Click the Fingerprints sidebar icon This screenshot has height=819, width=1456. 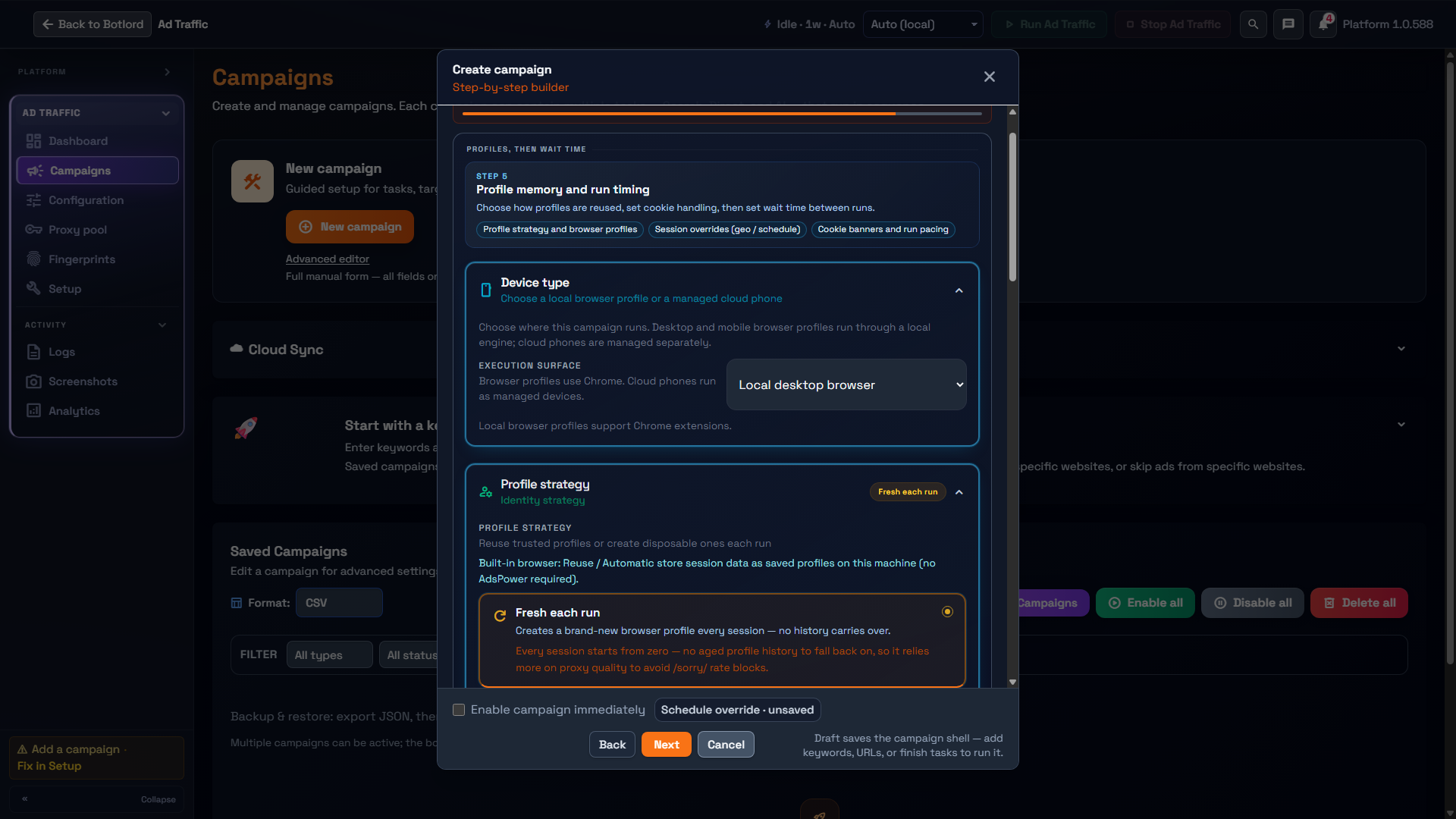point(33,259)
